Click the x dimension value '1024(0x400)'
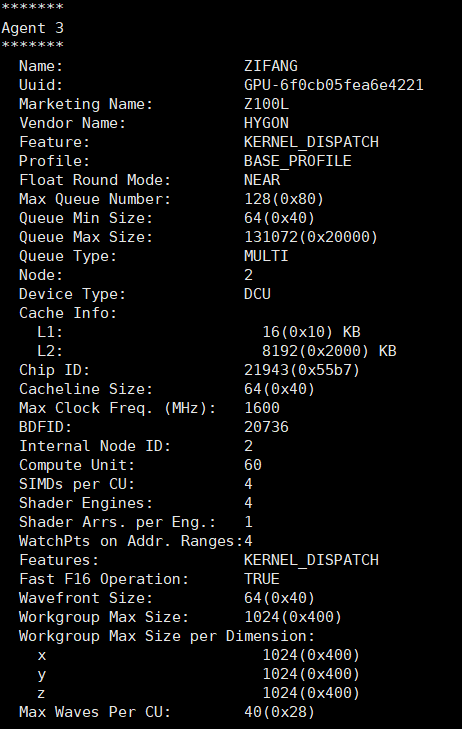The image size is (462, 729). click(x=311, y=656)
